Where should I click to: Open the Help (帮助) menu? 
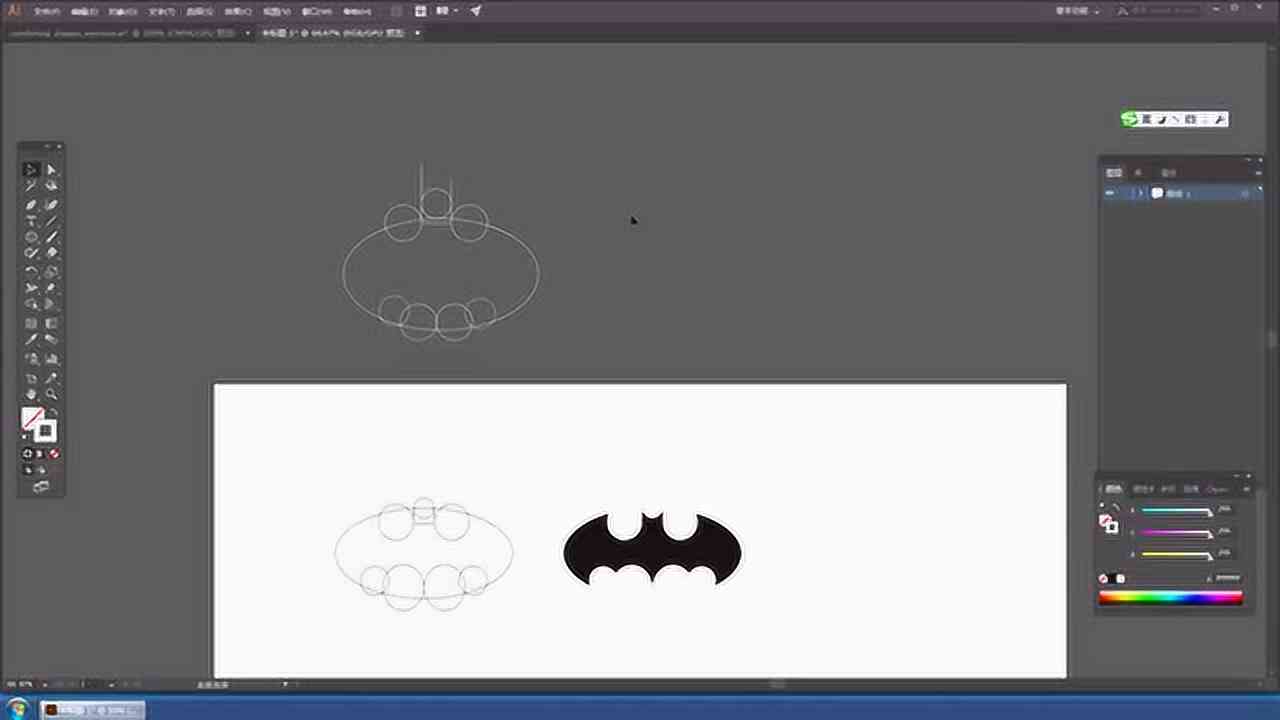click(x=356, y=11)
